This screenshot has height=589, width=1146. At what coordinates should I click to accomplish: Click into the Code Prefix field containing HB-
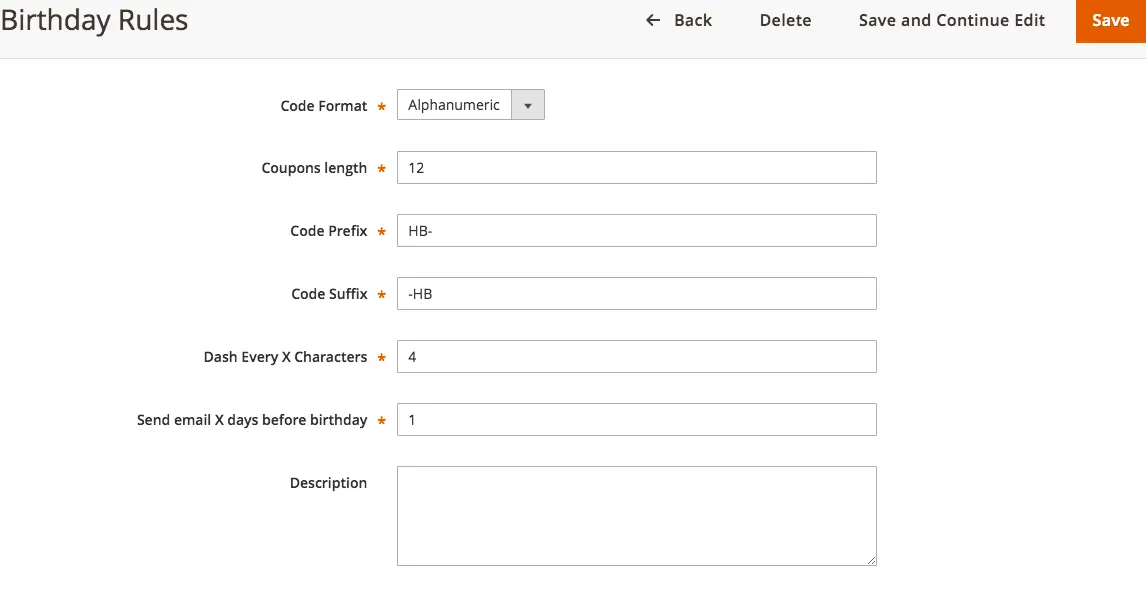pos(637,230)
